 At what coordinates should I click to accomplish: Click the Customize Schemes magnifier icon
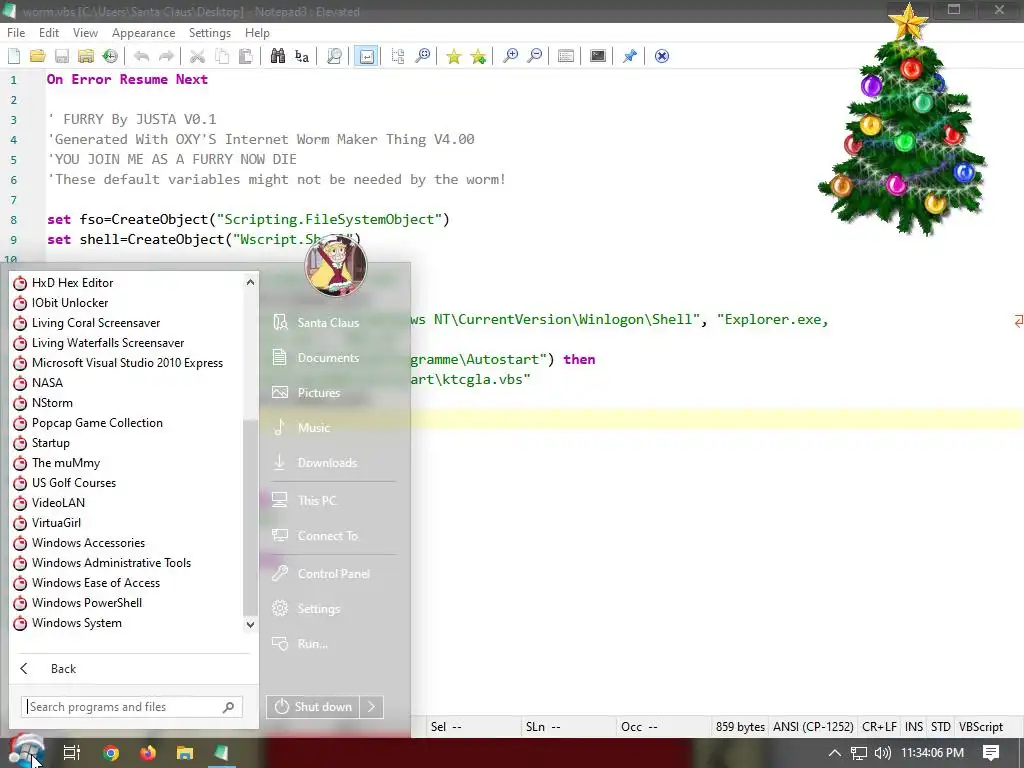point(423,56)
